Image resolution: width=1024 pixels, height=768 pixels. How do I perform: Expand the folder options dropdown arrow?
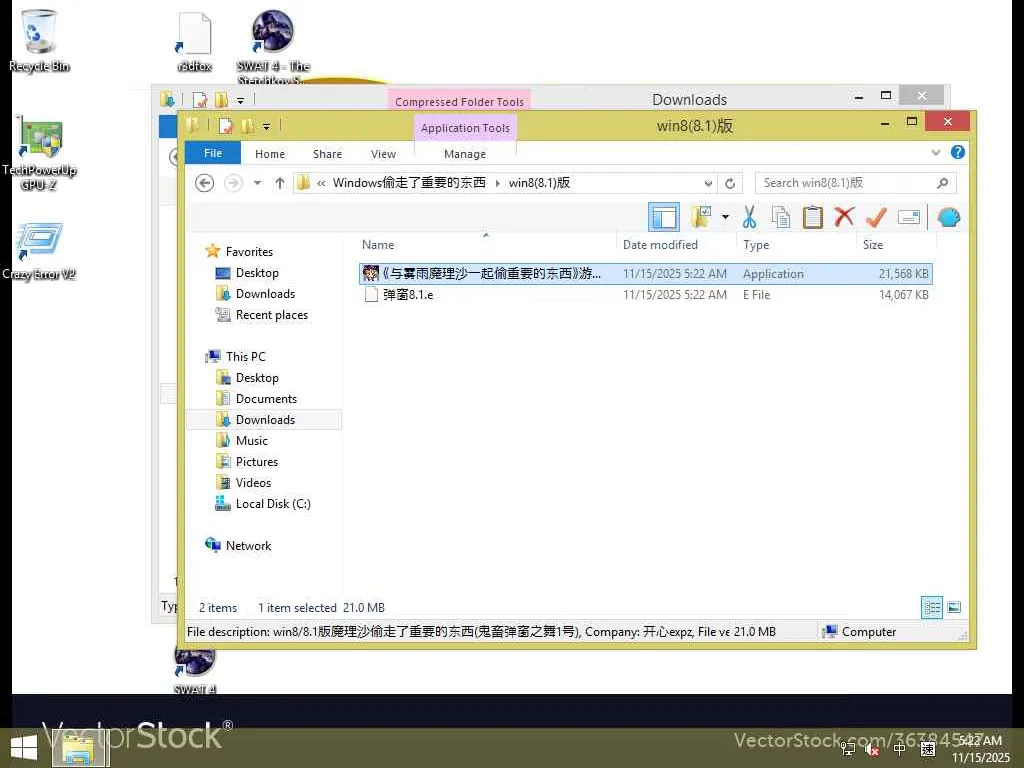click(x=725, y=217)
